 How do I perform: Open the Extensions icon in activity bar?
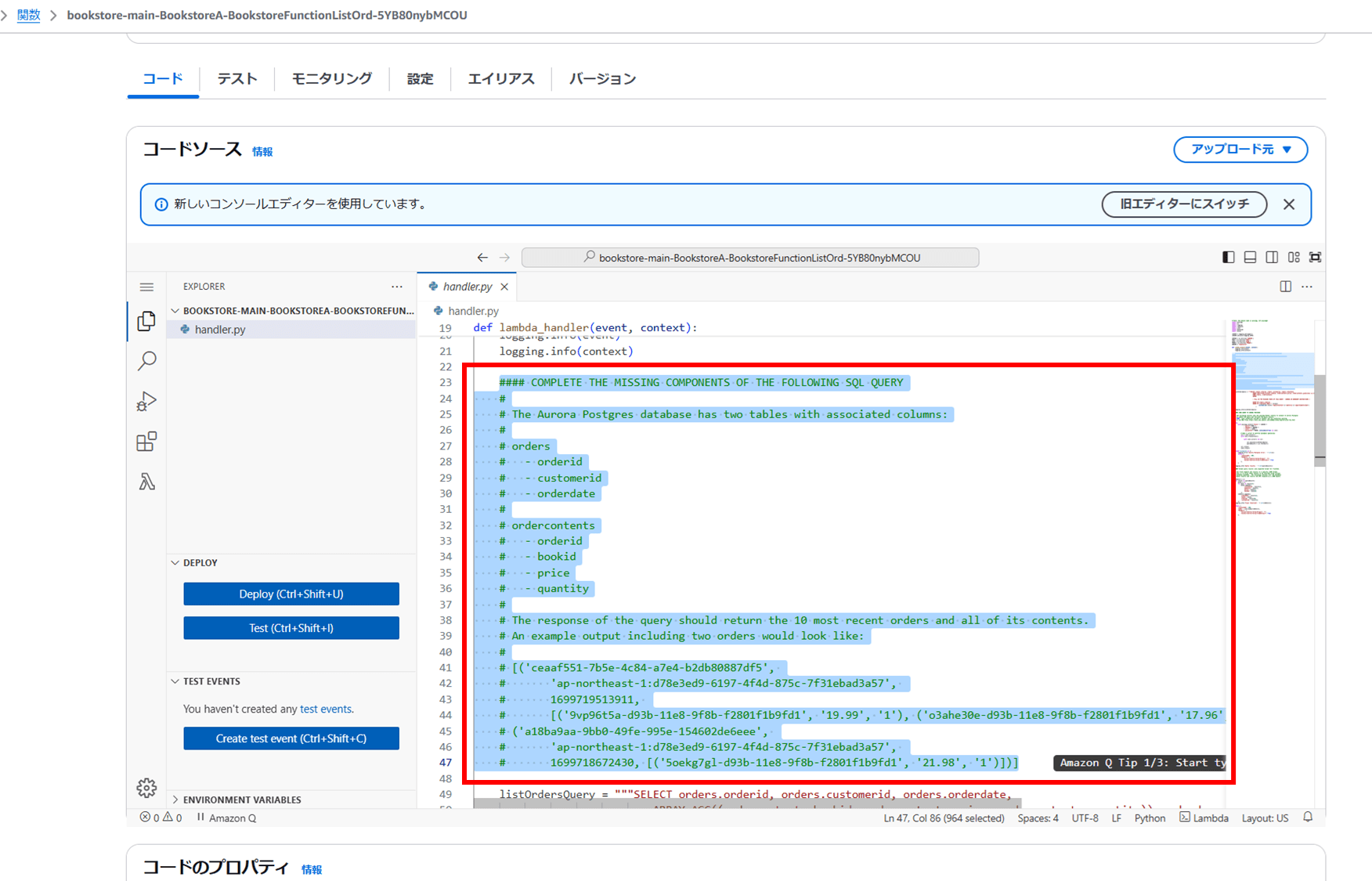pyautogui.click(x=146, y=442)
